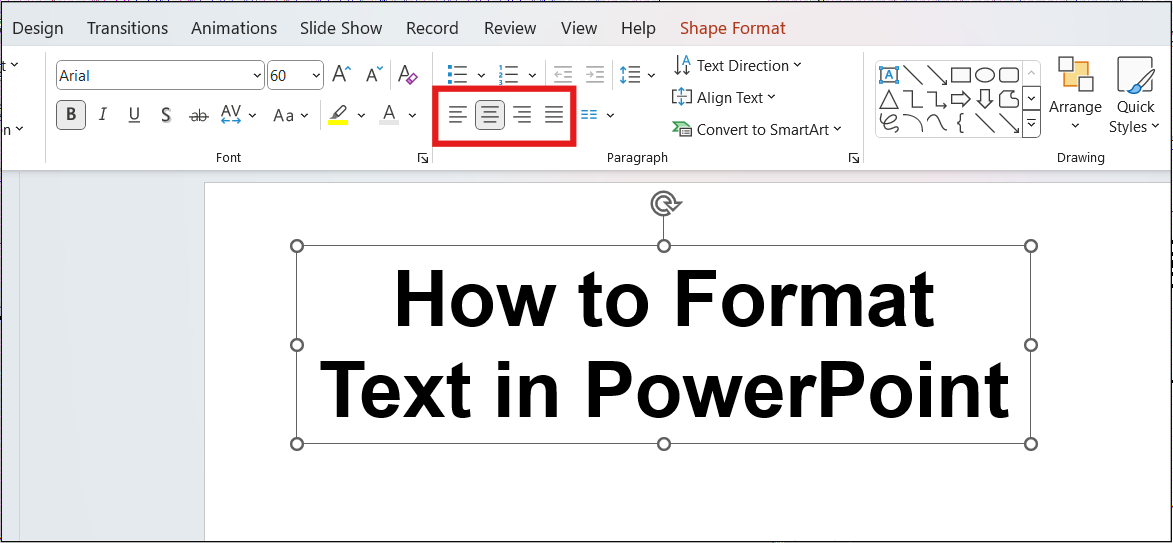Apply yellow text highlight color
The width and height of the screenshot is (1173, 543).
click(338, 114)
